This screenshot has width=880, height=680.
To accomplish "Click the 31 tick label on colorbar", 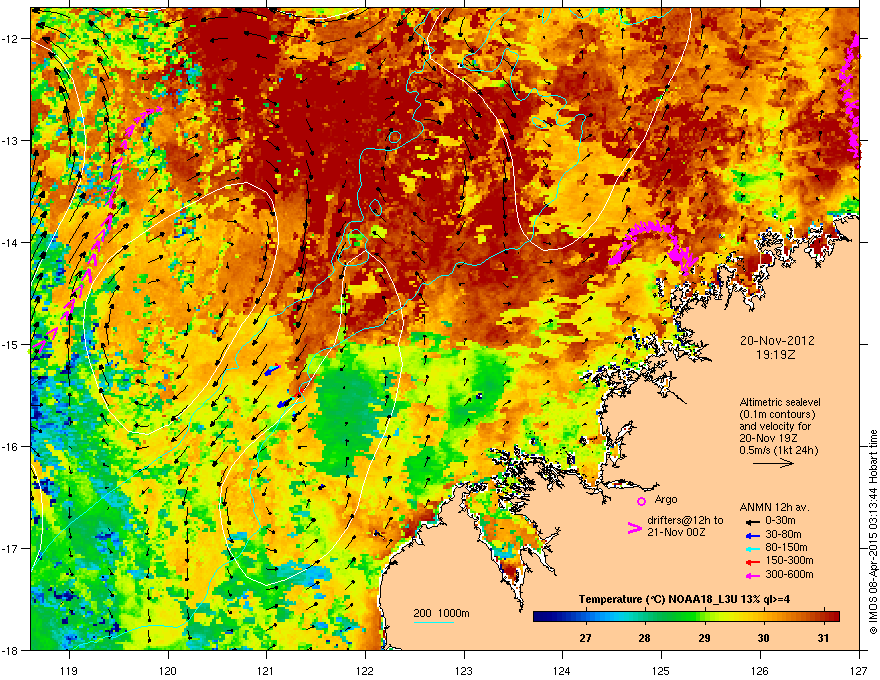I will click(823, 638).
